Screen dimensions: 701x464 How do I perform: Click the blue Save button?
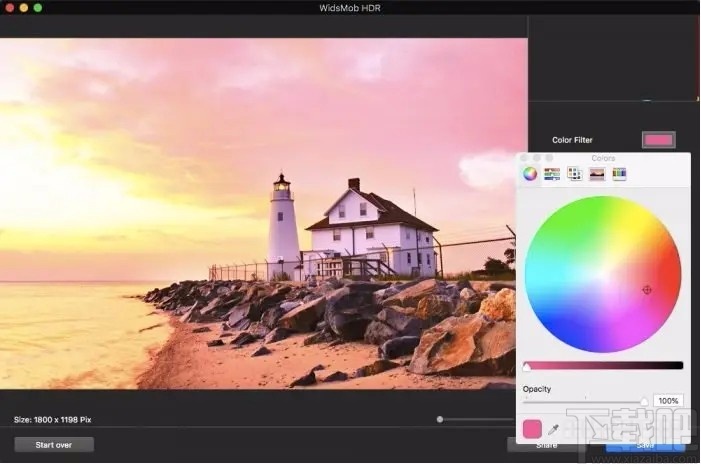coord(645,446)
